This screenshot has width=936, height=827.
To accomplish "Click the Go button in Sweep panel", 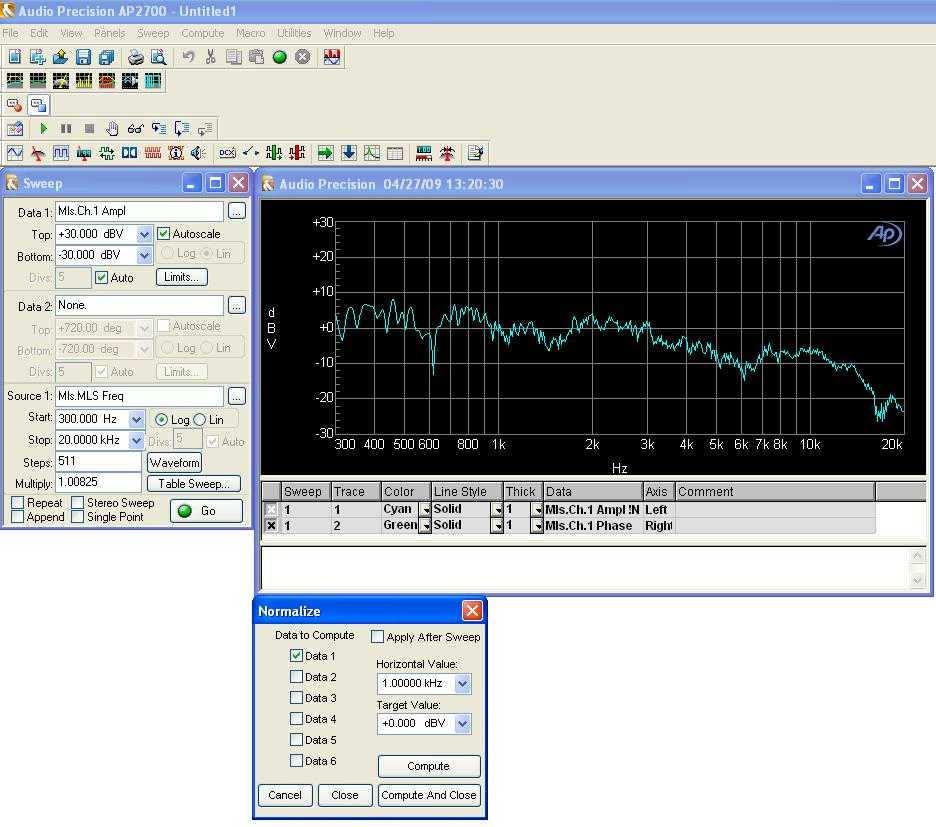I will (207, 511).
